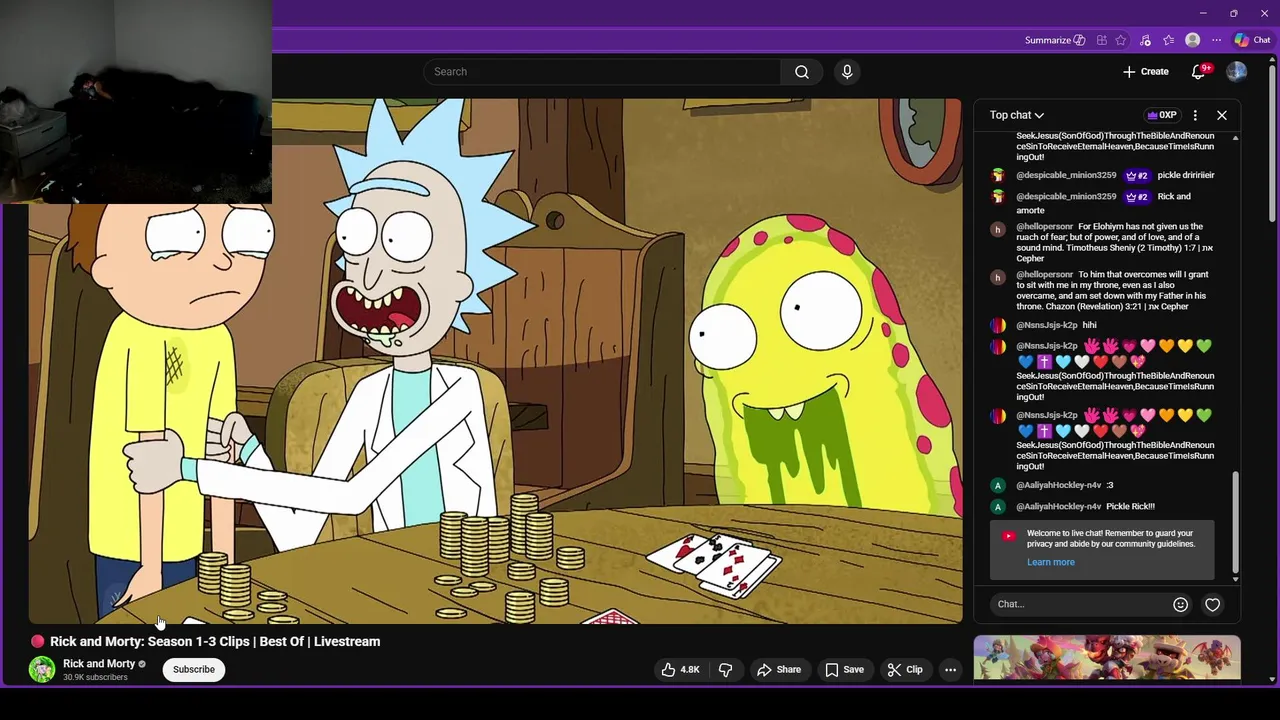Screen dimensions: 1280x720
Task: Save video to playlist
Action: pyautogui.click(x=844, y=670)
